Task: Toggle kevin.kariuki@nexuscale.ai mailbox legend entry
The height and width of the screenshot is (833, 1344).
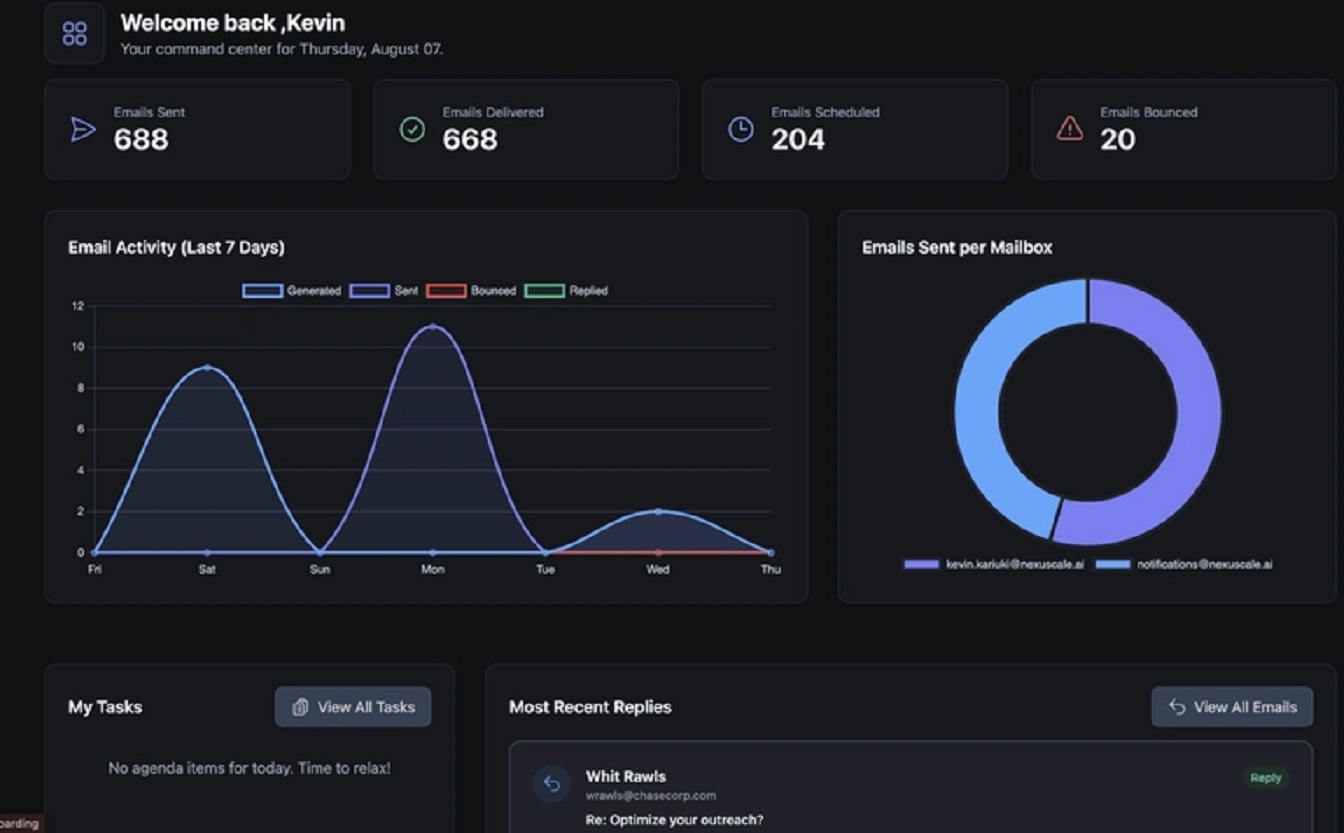Action: pyautogui.click(x=993, y=565)
